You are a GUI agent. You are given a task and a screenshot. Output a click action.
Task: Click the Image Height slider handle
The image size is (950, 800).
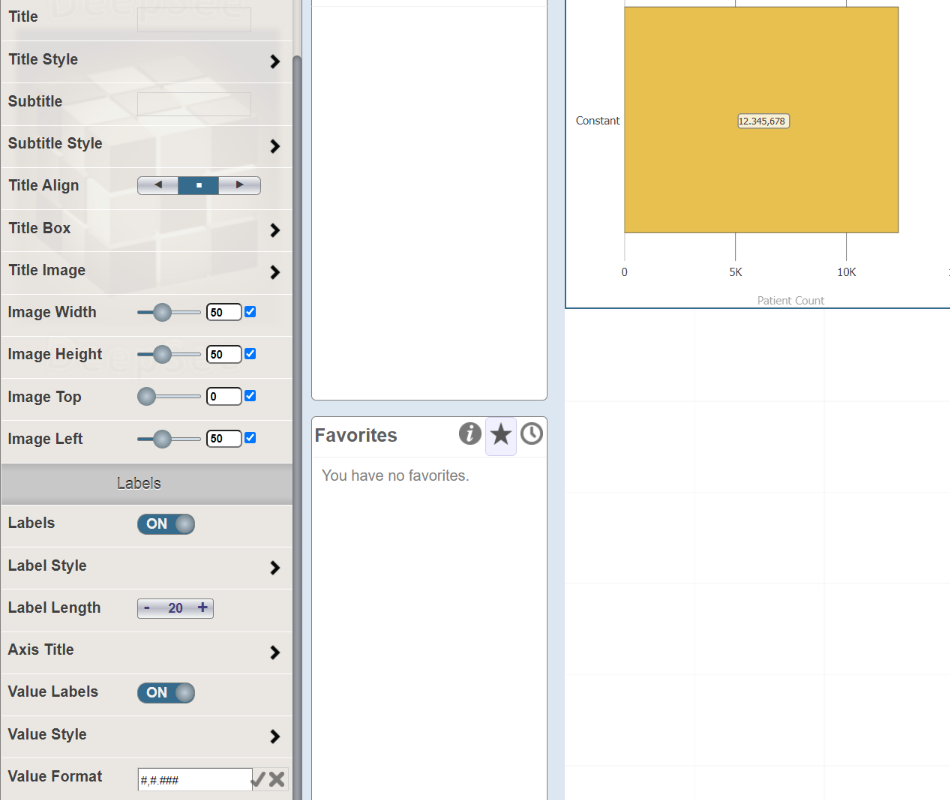click(162, 355)
